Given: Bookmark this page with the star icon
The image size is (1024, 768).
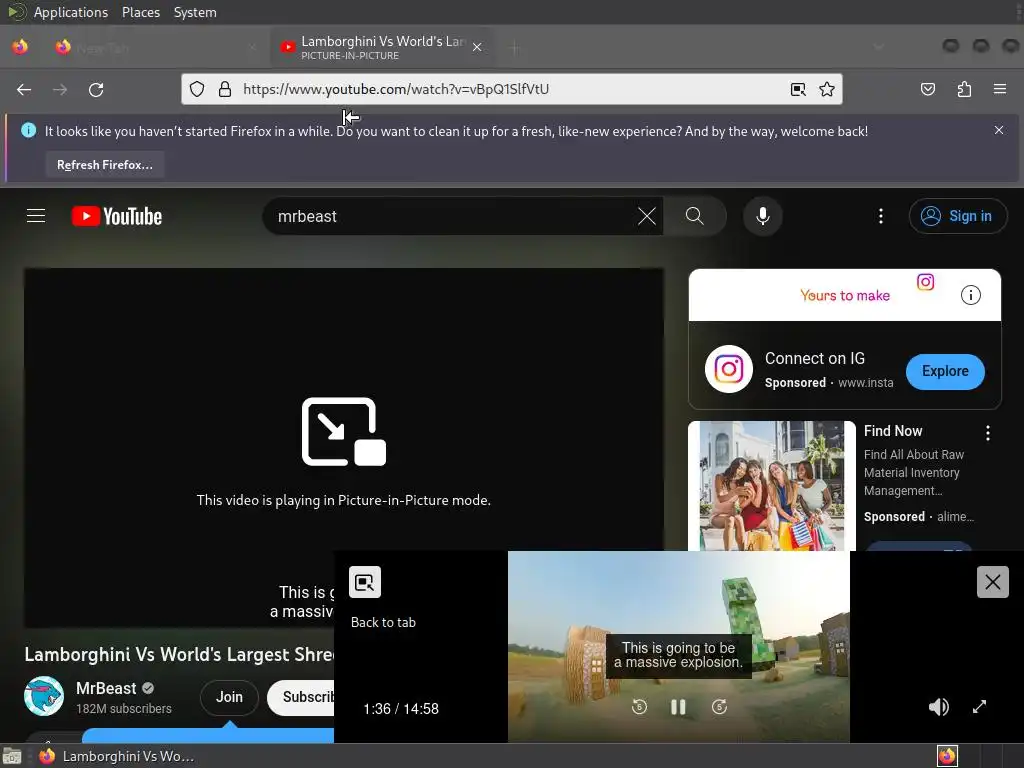Looking at the screenshot, I should pos(827,89).
